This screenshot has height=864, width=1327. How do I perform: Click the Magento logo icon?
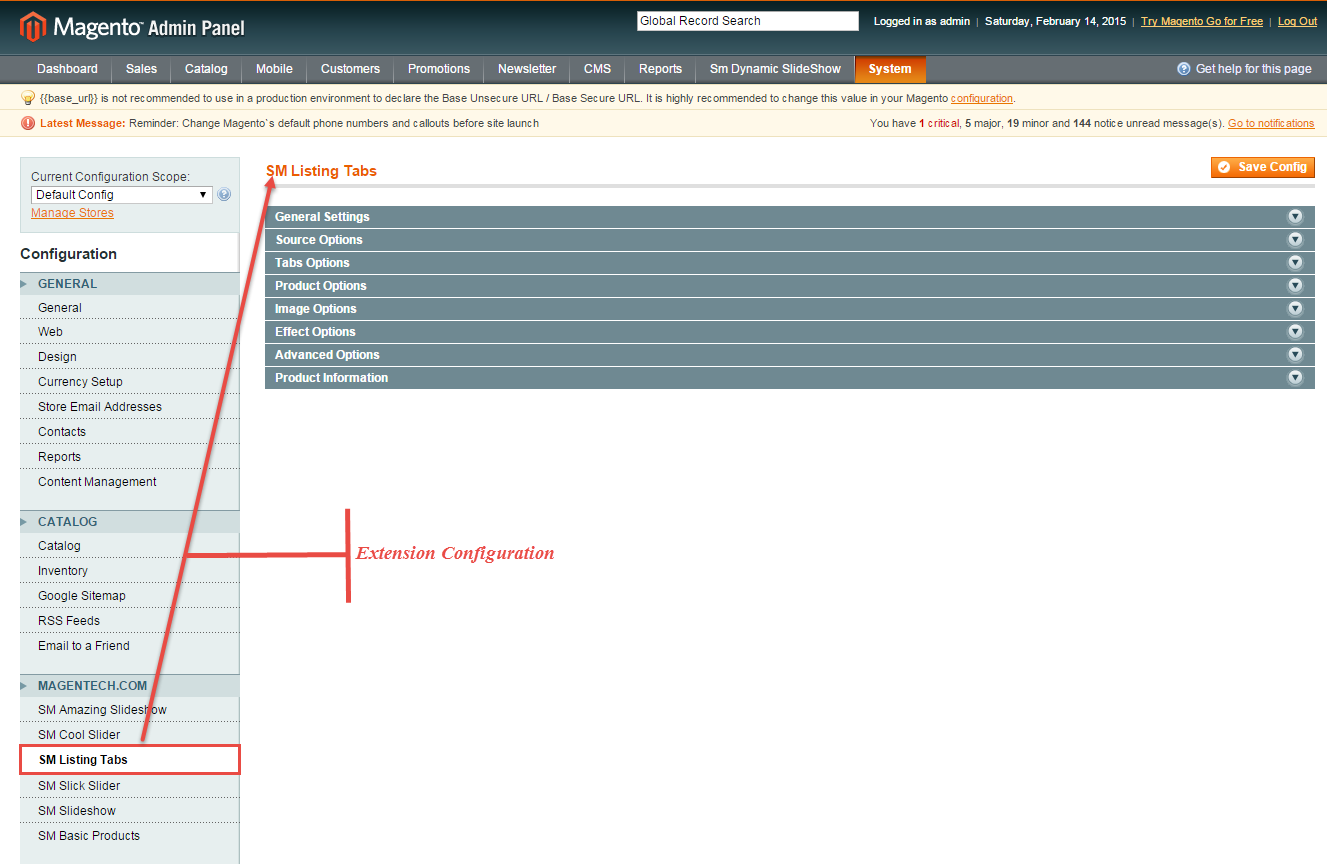pyautogui.click(x=32, y=27)
